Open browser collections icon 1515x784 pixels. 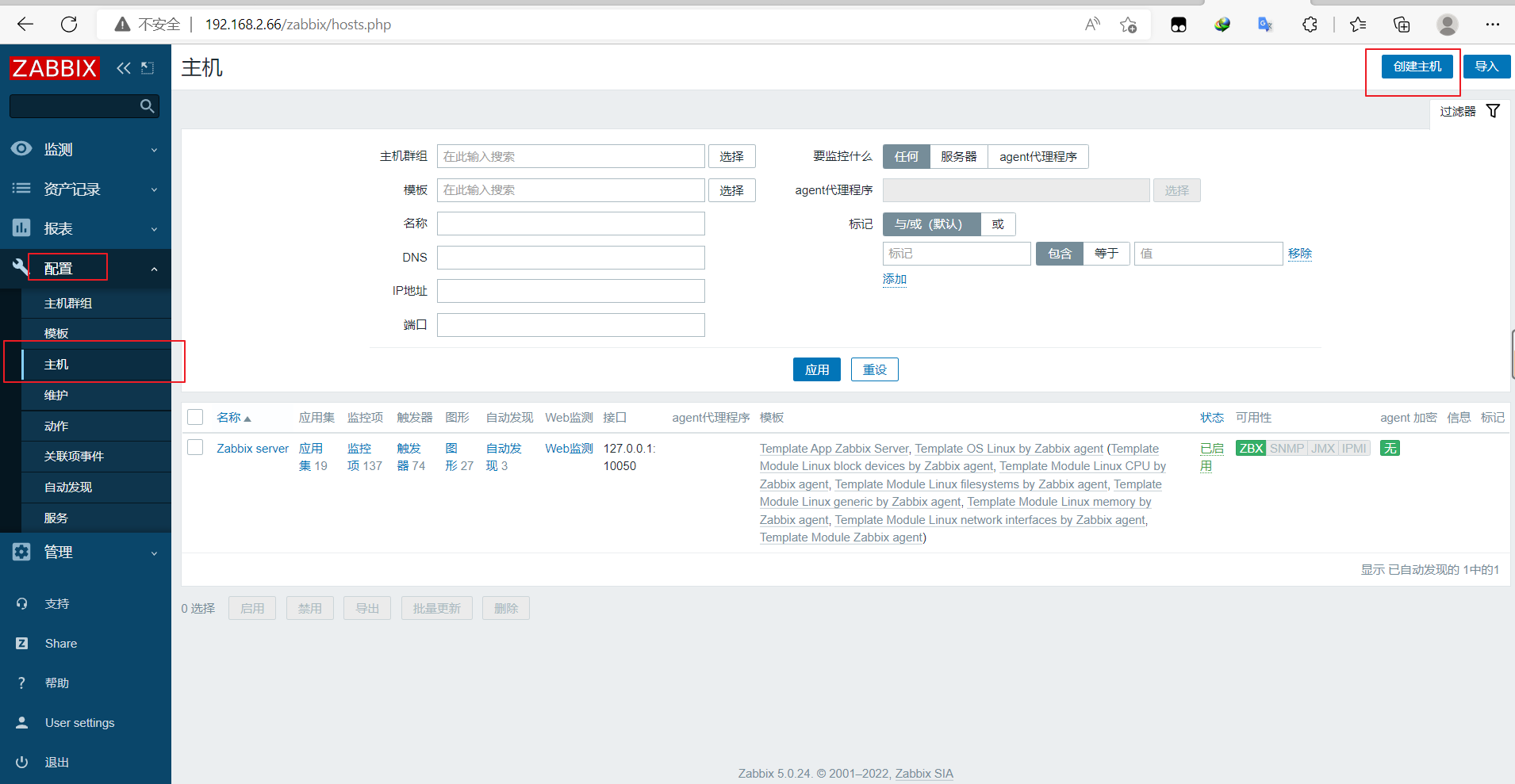(1402, 24)
